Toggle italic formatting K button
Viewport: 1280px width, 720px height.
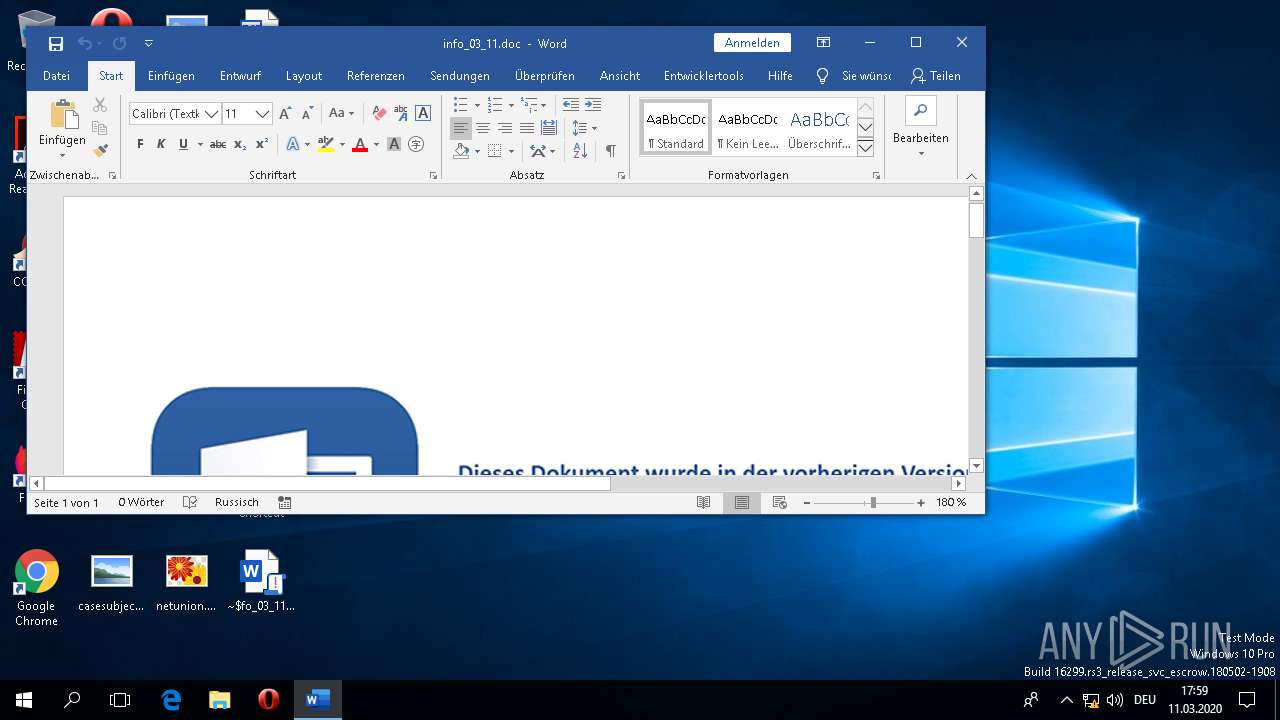tap(161, 144)
